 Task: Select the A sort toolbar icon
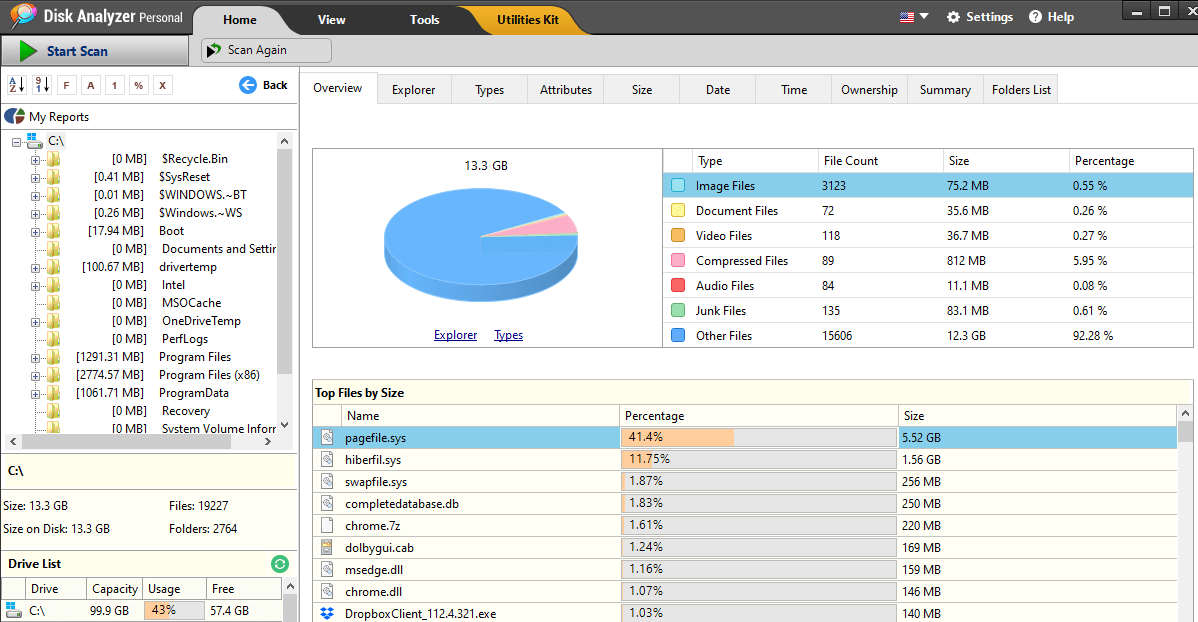89,85
